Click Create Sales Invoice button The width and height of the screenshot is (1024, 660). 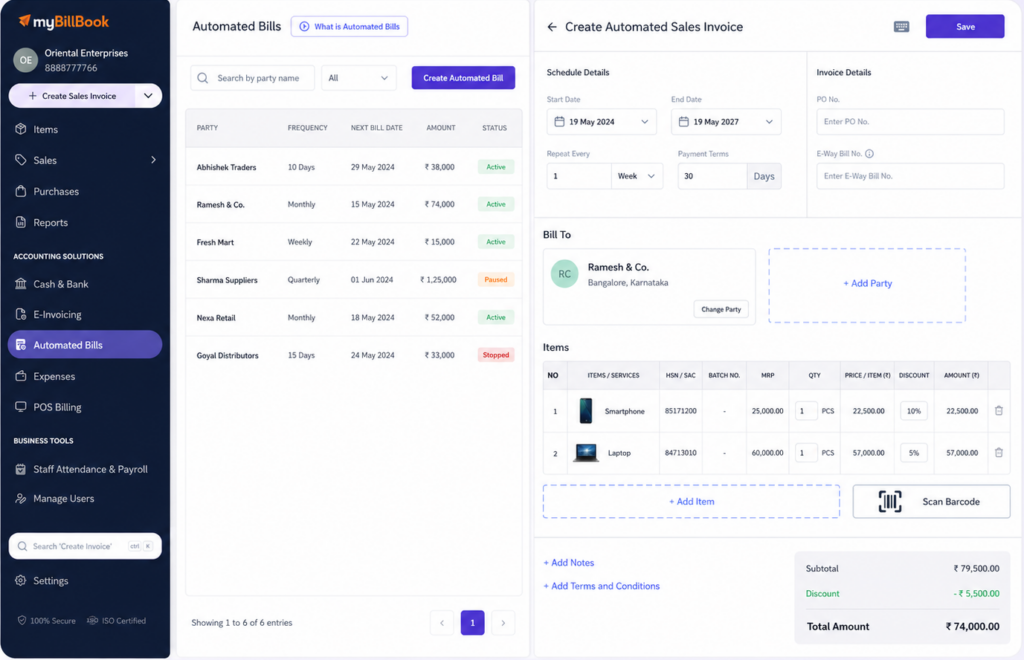point(72,96)
